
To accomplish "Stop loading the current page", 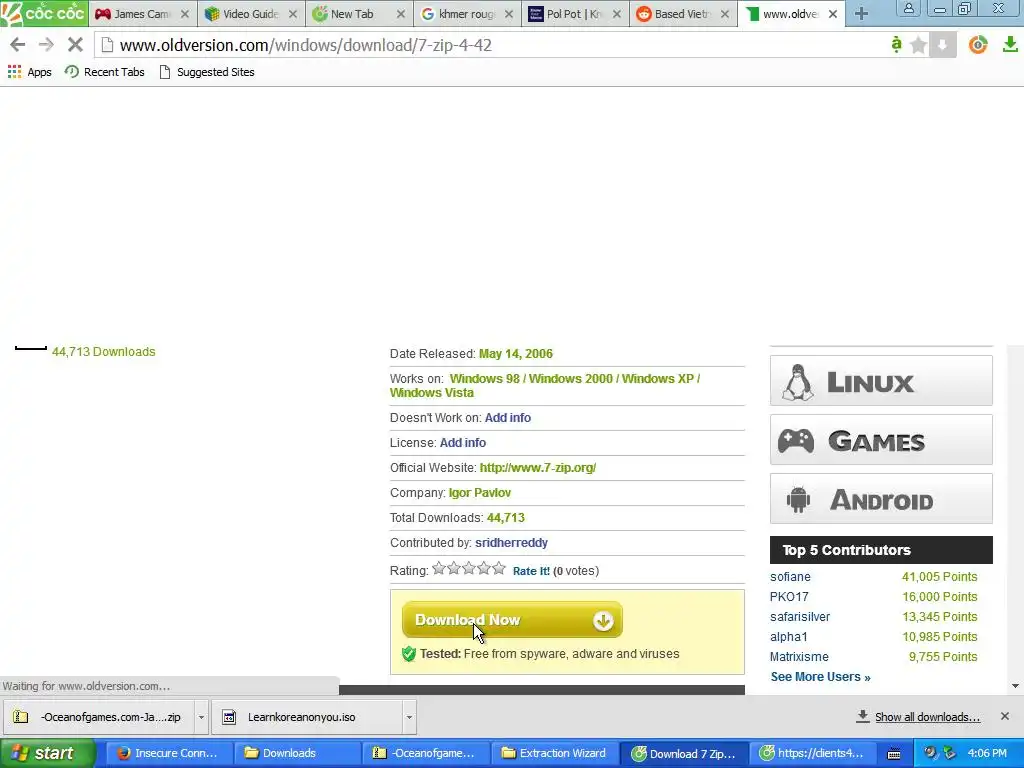I will tap(75, 45).
